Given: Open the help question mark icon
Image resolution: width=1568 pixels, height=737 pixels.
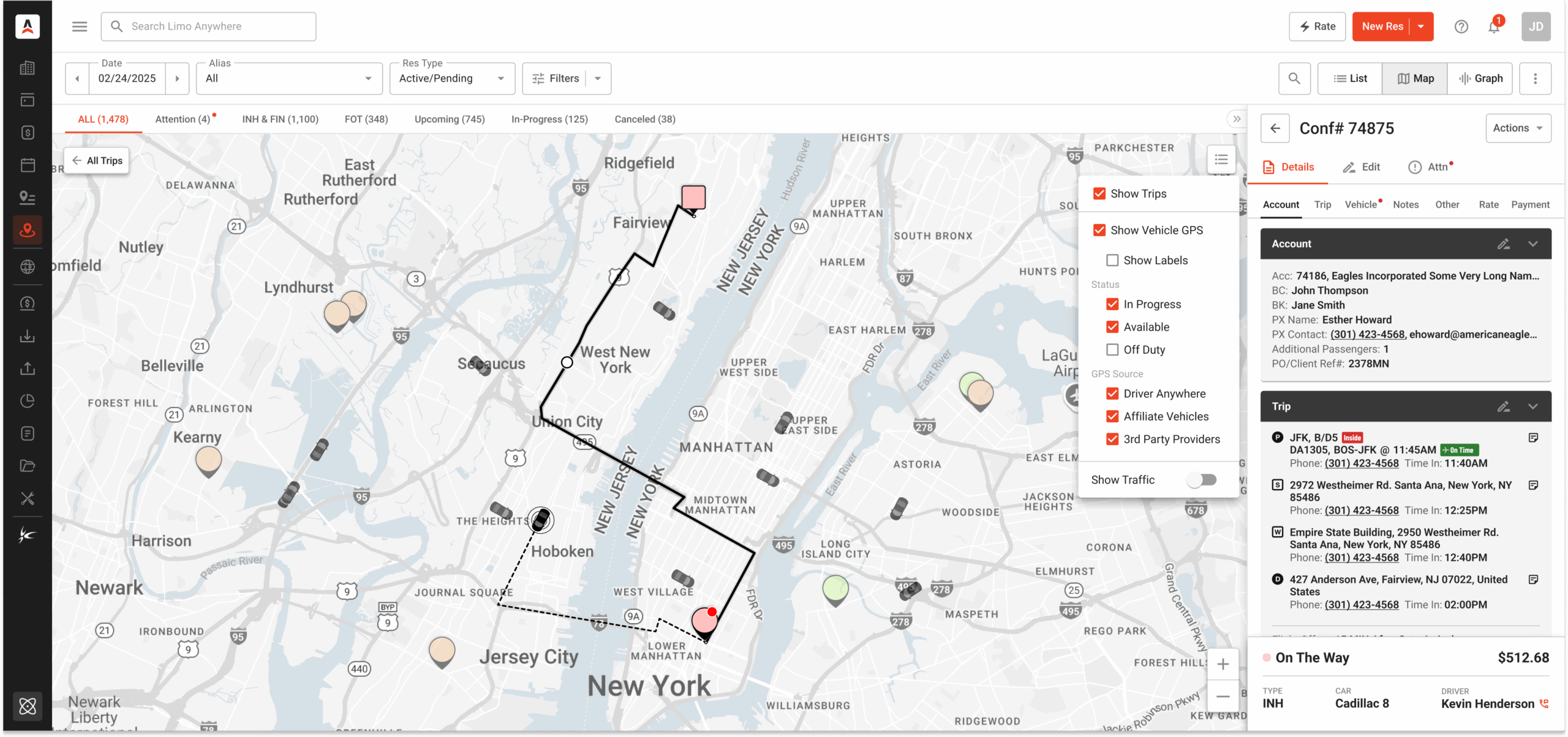Looking at the screenshot, I should click(x=1461, y=27).
